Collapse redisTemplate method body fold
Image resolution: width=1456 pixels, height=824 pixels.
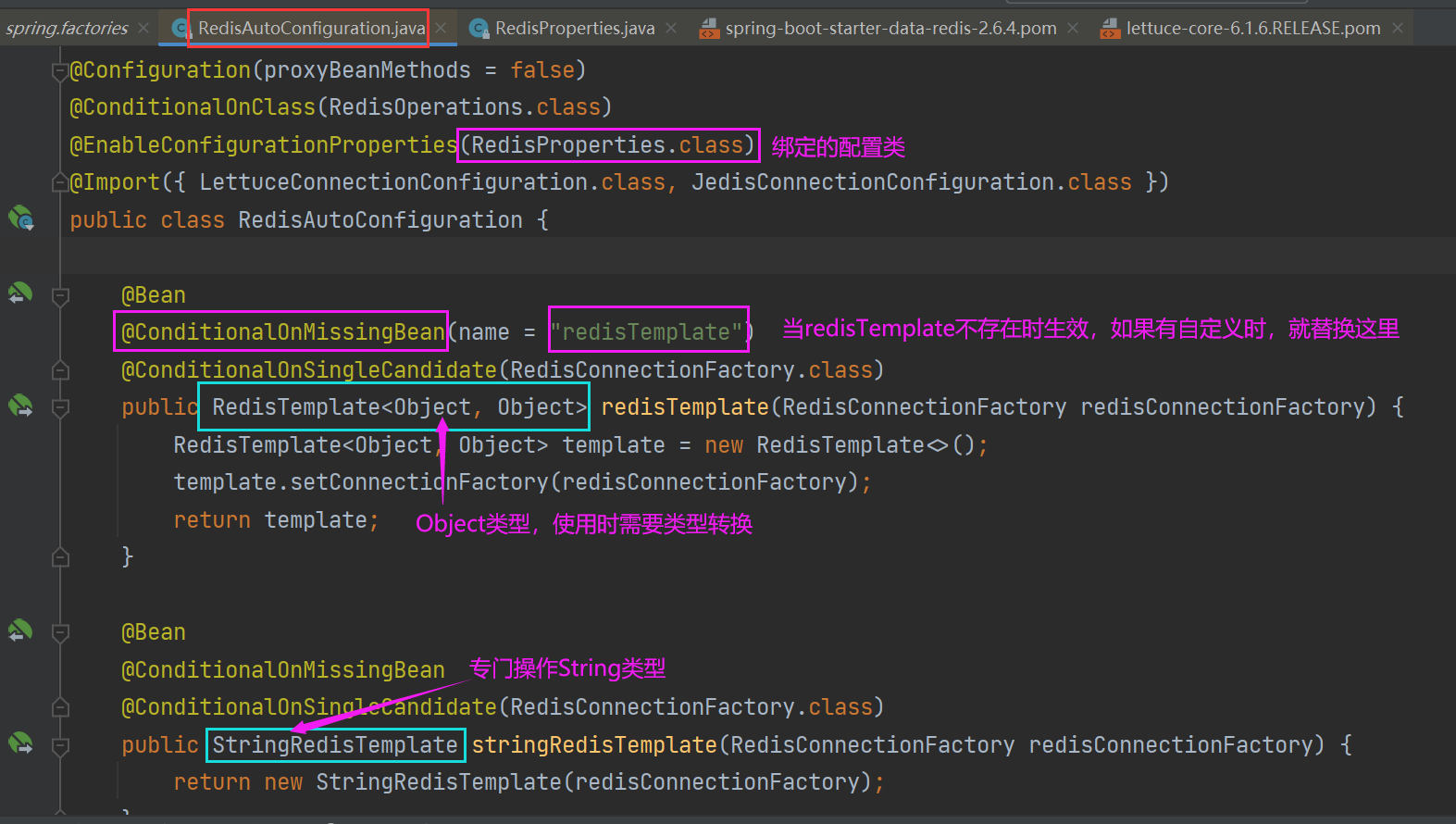click(60, 407)
